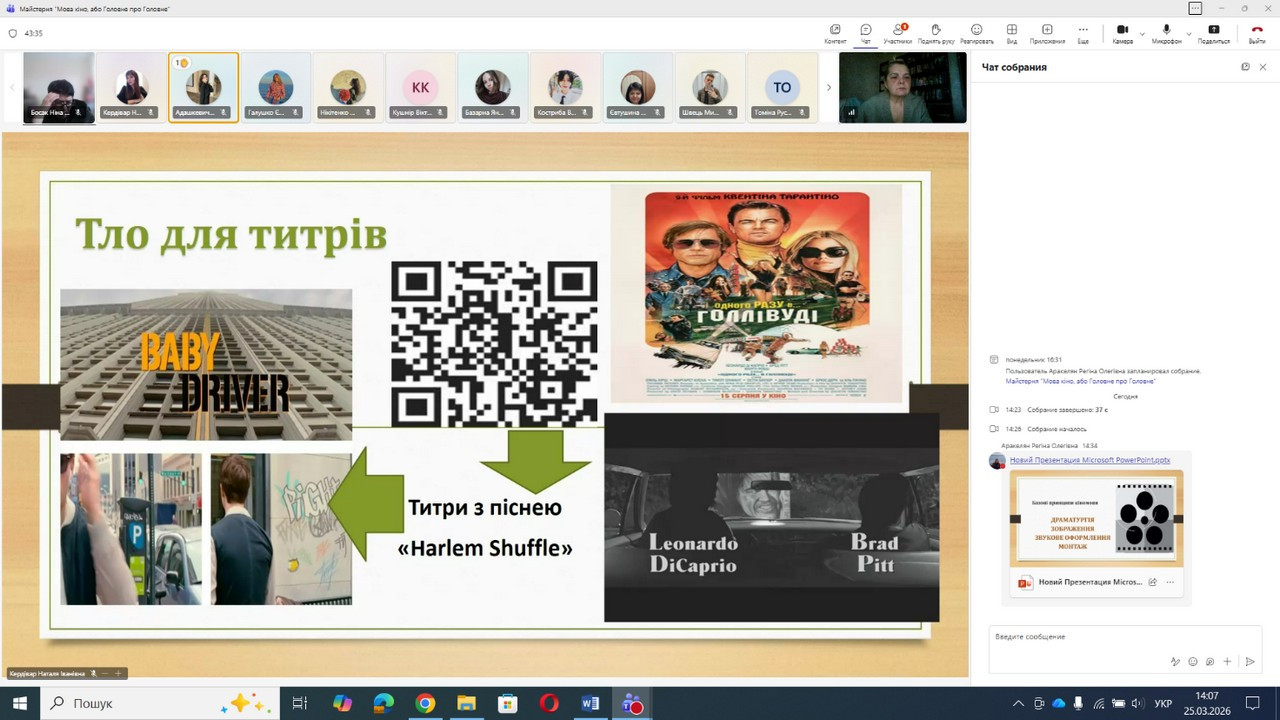This screenshot has width=1280, height=720.
Task: Select Костриба participant tile
Action: (565, 87)
